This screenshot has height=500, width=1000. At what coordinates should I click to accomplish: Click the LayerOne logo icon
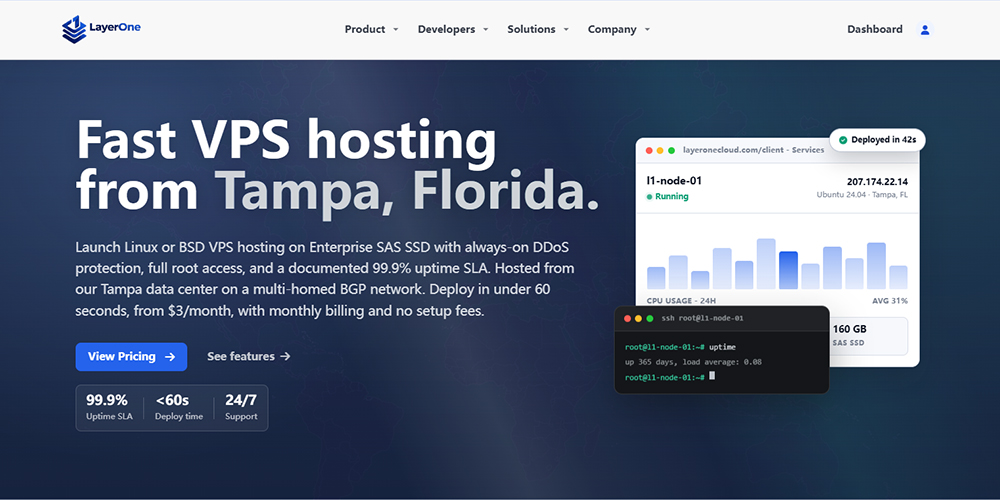(74, 29)
